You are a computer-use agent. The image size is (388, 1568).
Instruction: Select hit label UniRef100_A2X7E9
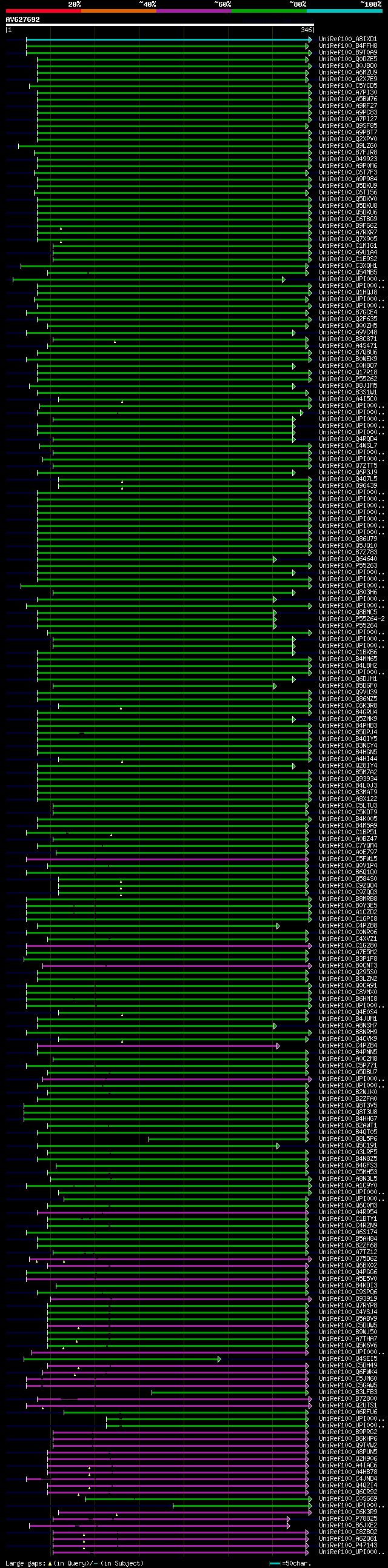pos(348,80)
